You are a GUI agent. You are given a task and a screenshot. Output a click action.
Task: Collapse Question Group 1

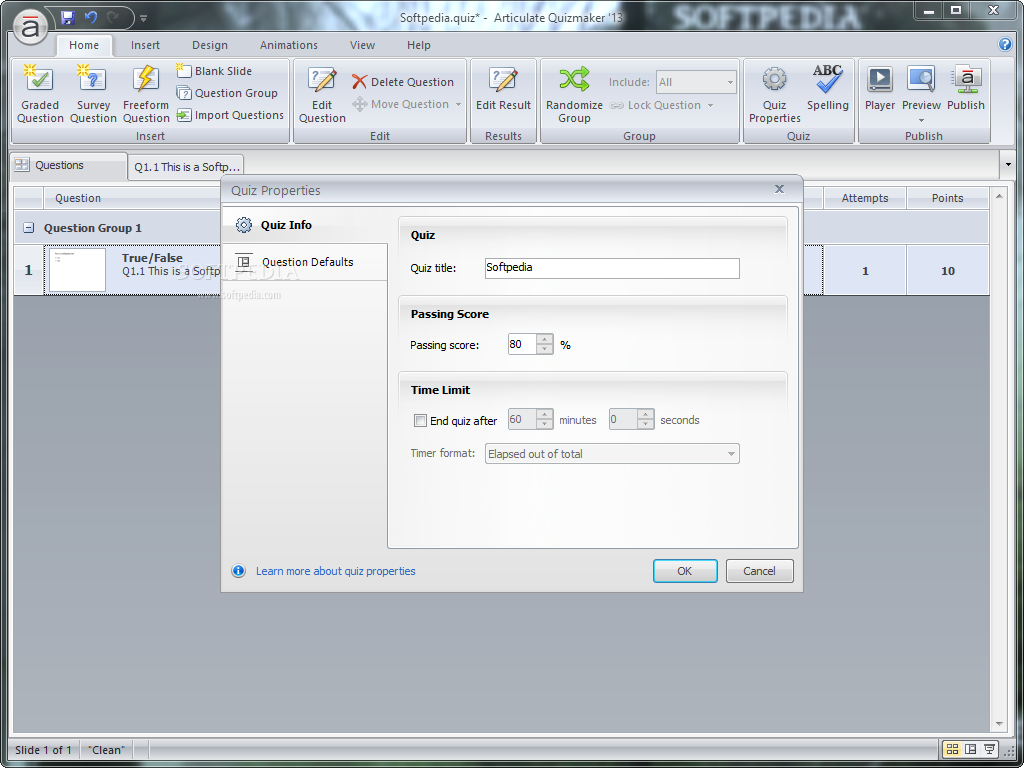[28, 228]
